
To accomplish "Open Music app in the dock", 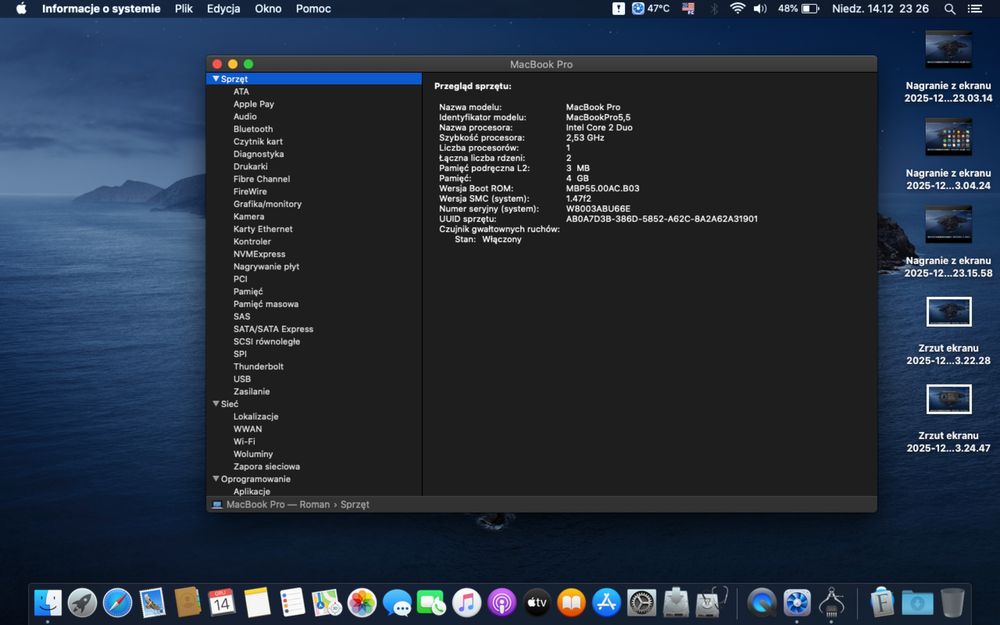I will tap(467, 602).
